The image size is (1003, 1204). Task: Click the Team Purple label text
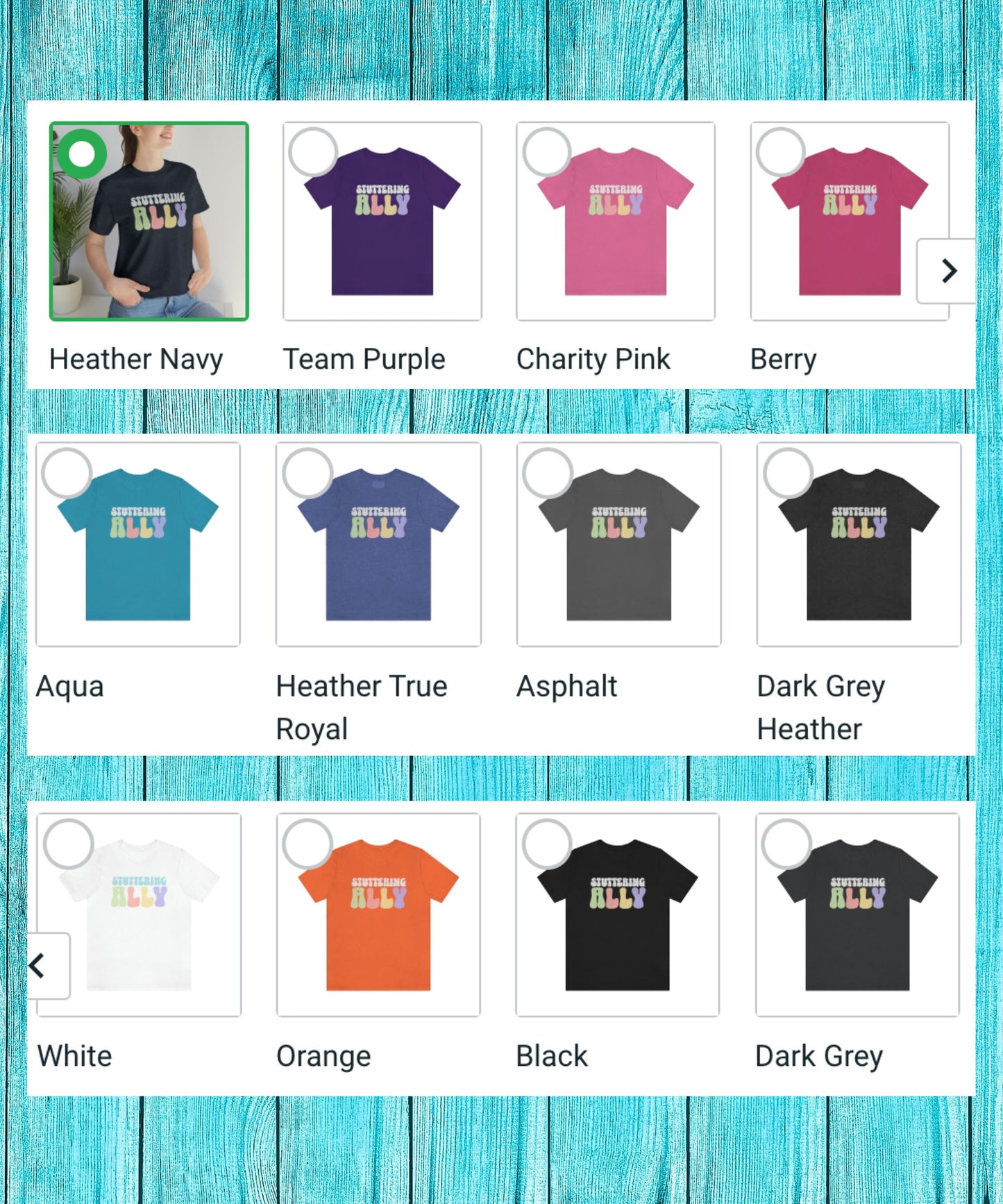(x=364, y=360)
